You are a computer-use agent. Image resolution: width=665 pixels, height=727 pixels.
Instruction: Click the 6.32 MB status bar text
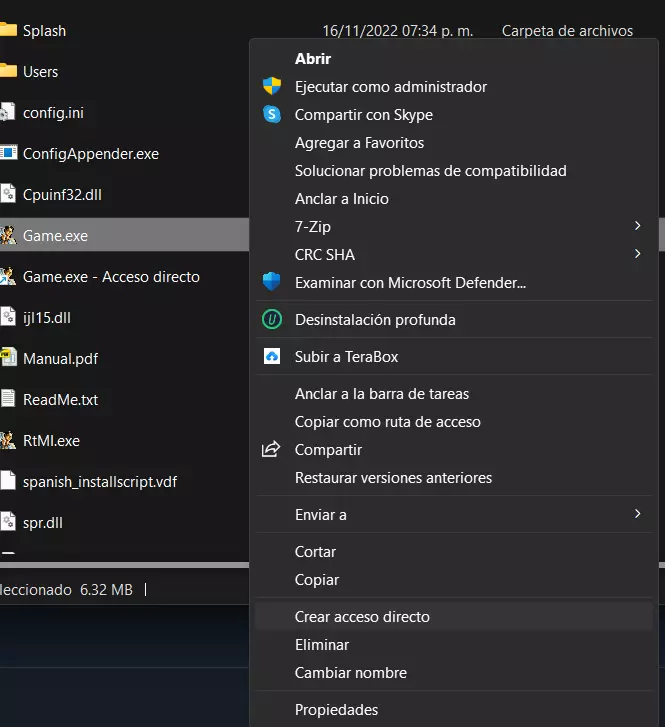click(106, 590)
